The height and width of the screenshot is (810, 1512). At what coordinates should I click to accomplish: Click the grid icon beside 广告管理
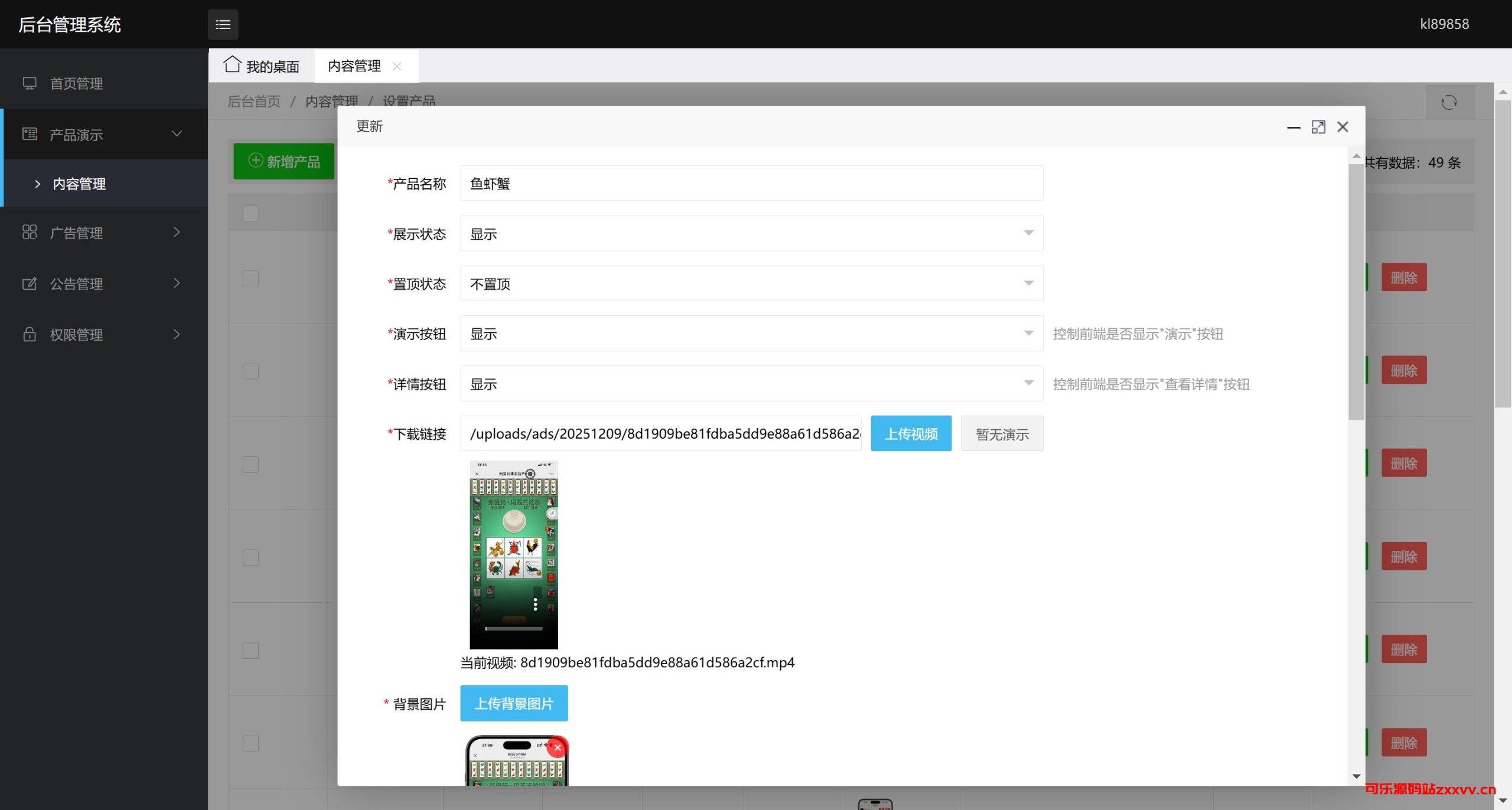[x=30, y=232]
